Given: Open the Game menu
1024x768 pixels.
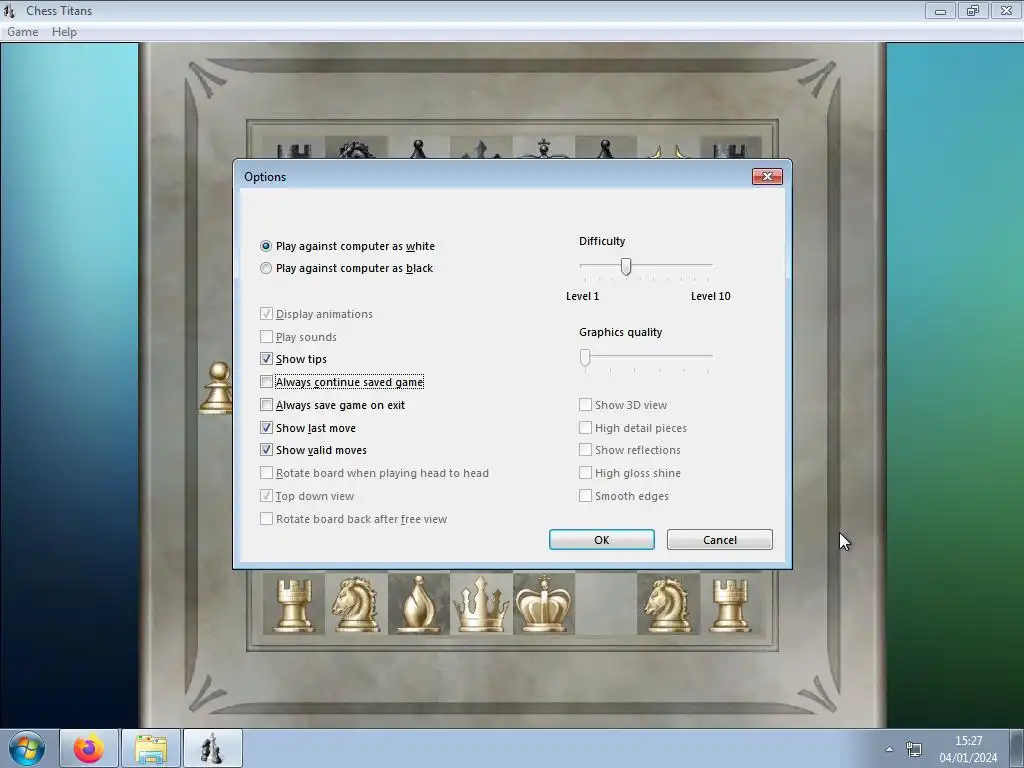Looking at the screenshot, I should [22, 32].
